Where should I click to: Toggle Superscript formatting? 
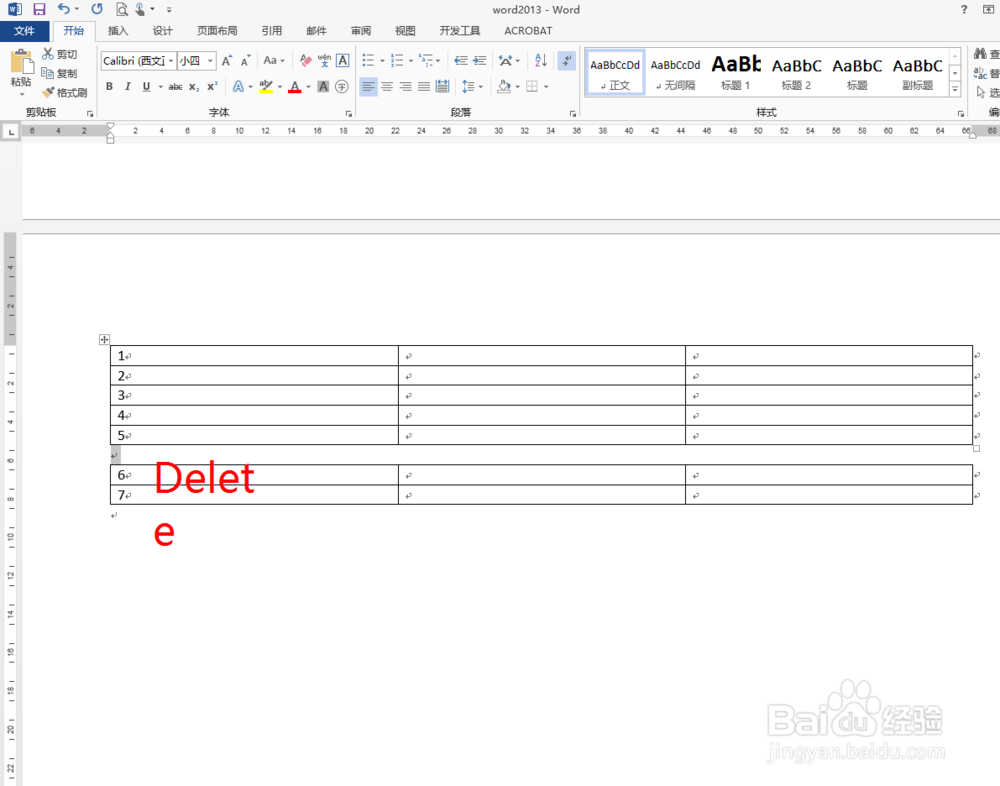[x=212, y=86]
